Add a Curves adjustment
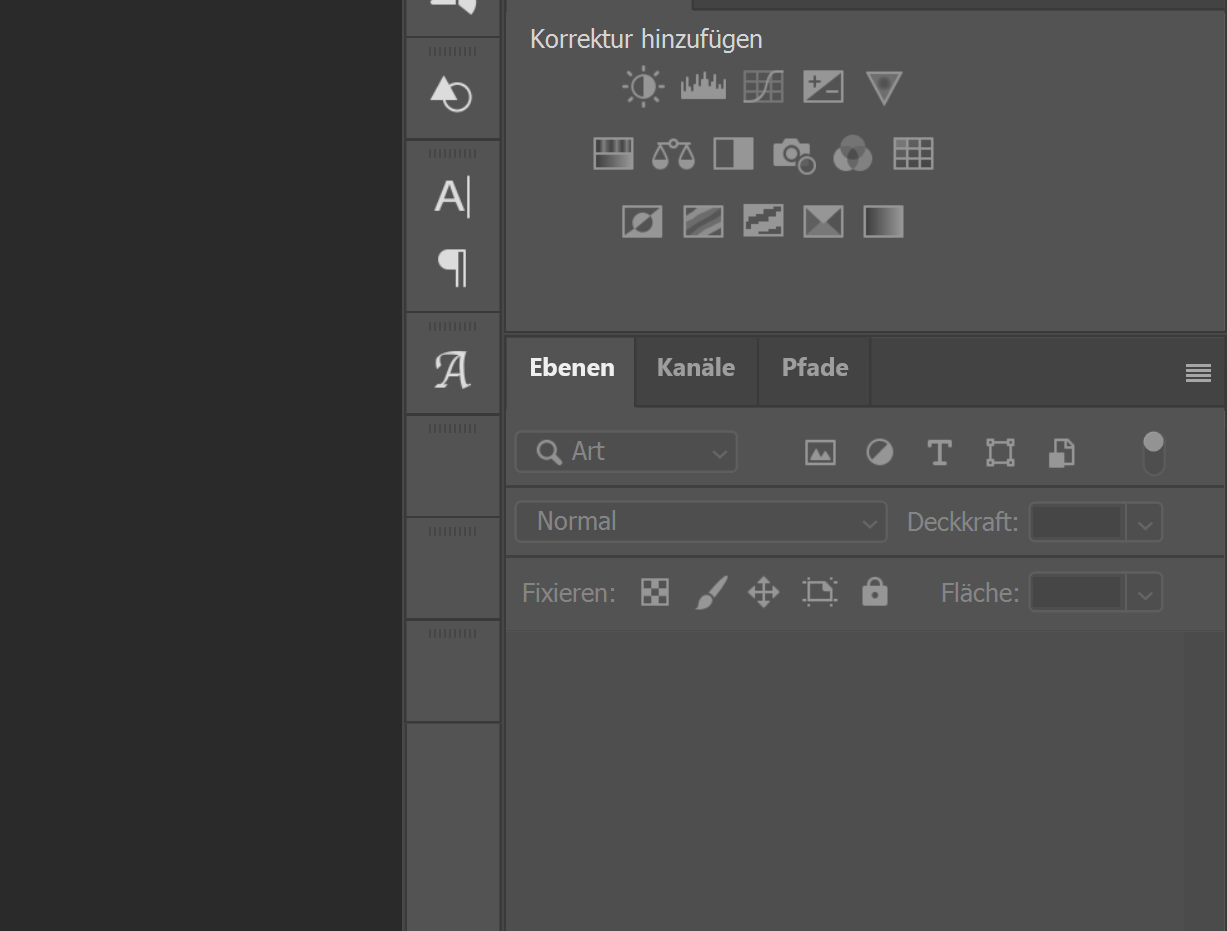1227x931 pixels. click(763, 86)
